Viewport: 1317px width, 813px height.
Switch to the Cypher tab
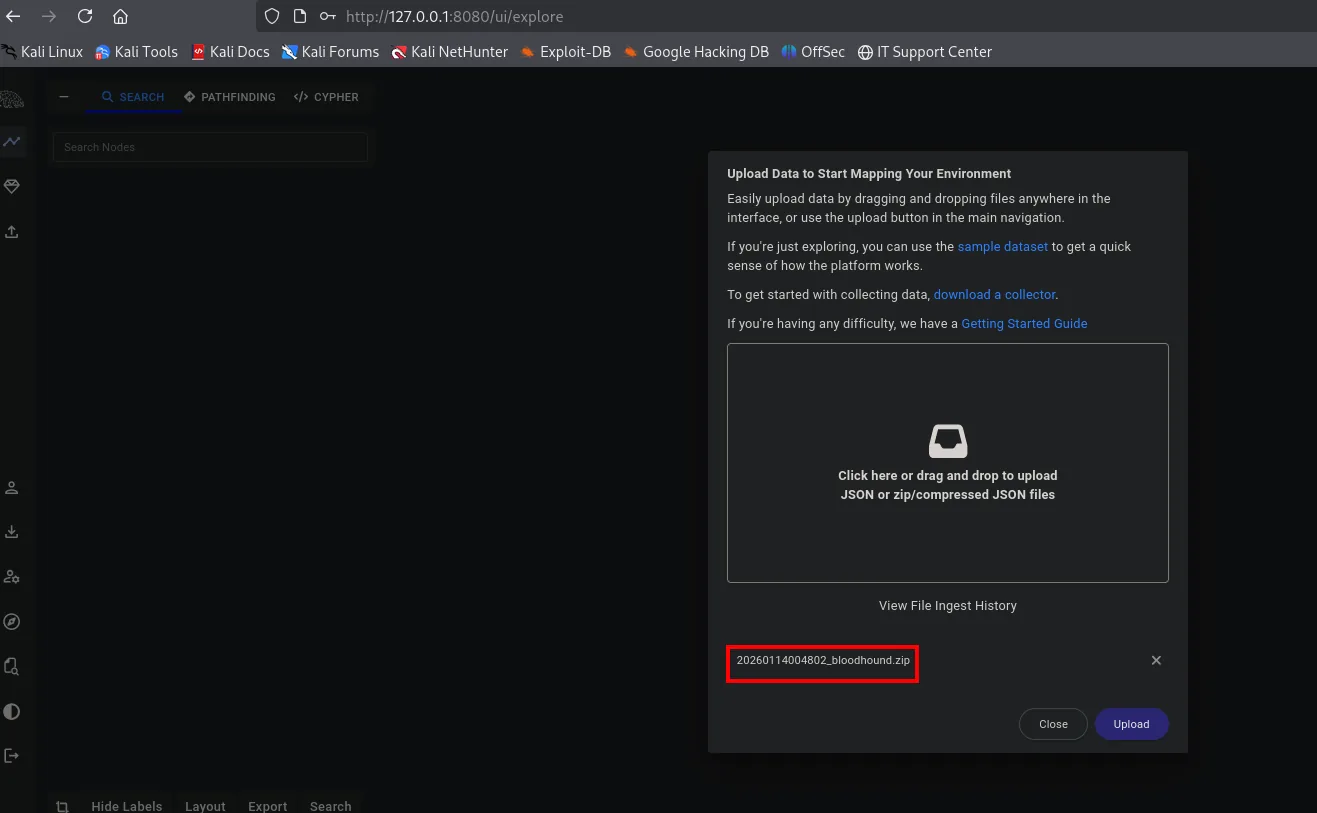326,97
